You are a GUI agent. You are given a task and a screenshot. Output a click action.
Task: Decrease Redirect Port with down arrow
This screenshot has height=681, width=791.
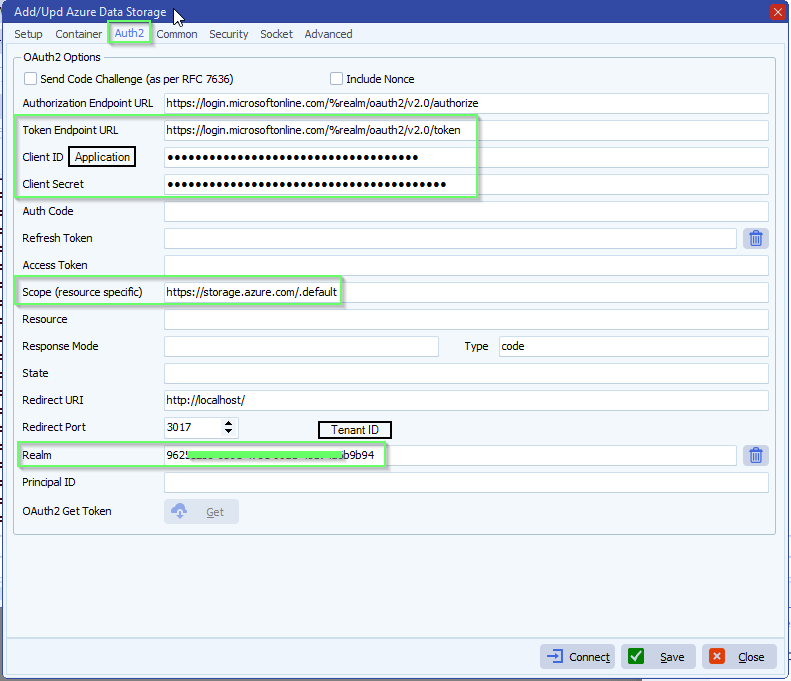coord(229,431)
